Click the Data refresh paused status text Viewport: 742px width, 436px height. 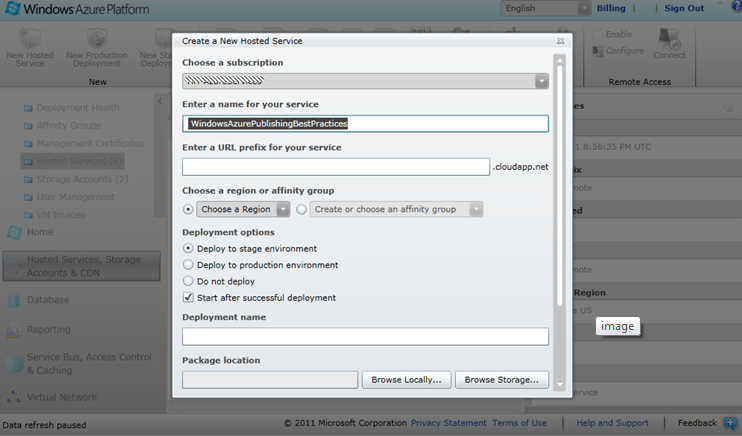tap(44, 425)
